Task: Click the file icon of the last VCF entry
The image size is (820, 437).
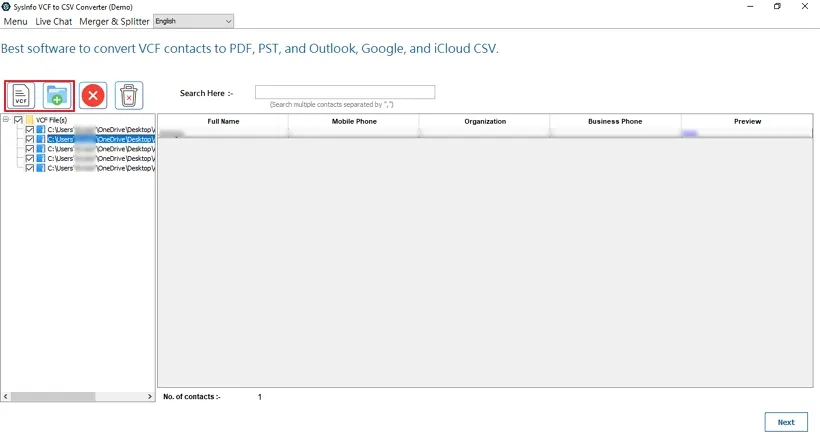Action: click(x=41, y=168)
